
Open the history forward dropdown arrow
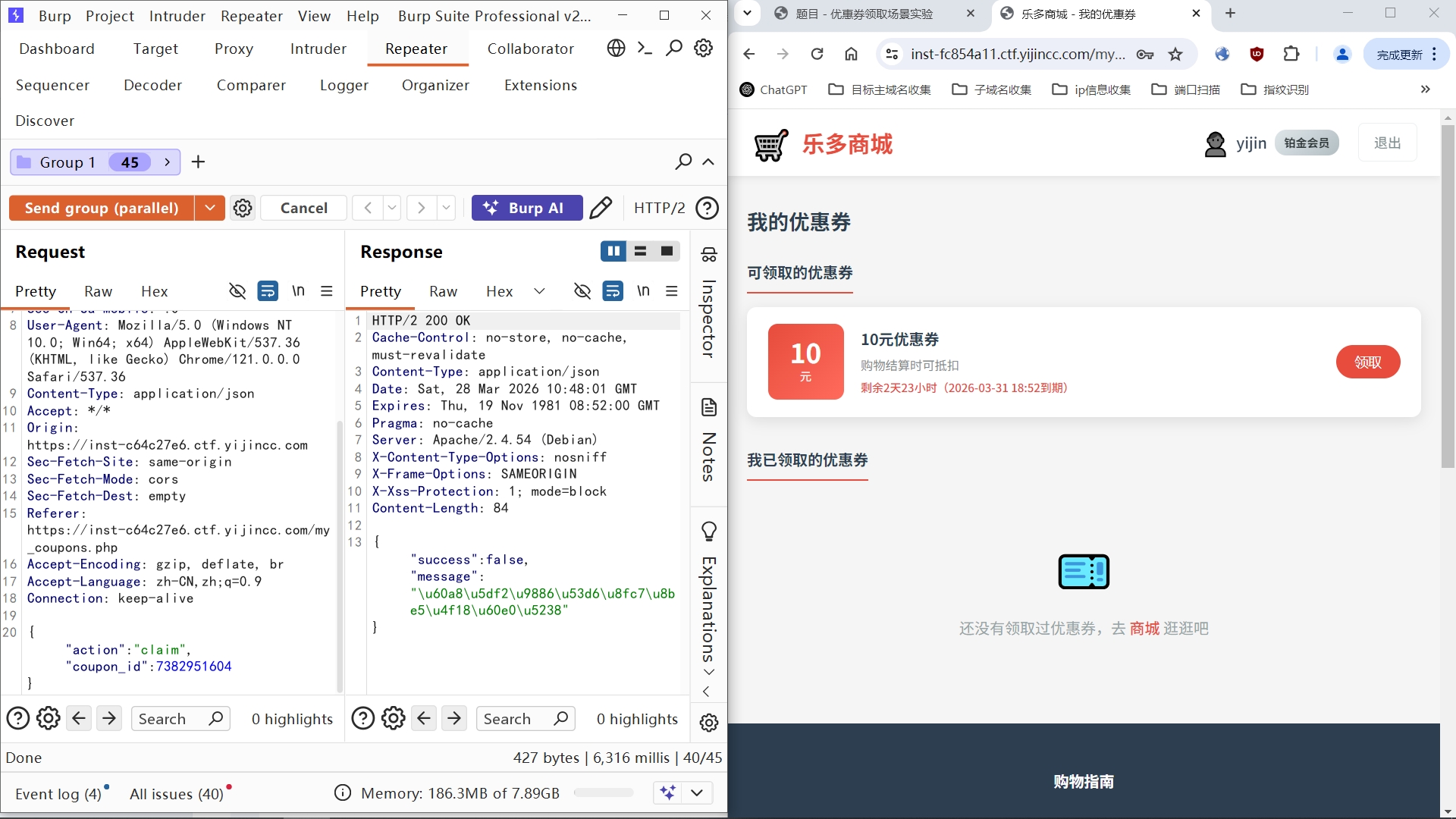447,208
